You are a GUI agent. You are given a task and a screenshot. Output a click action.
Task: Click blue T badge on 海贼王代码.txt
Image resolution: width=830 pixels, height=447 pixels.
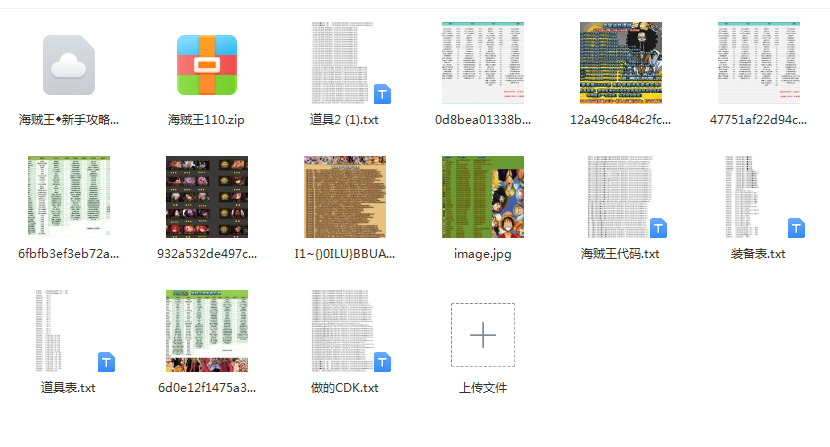[658, 228]
